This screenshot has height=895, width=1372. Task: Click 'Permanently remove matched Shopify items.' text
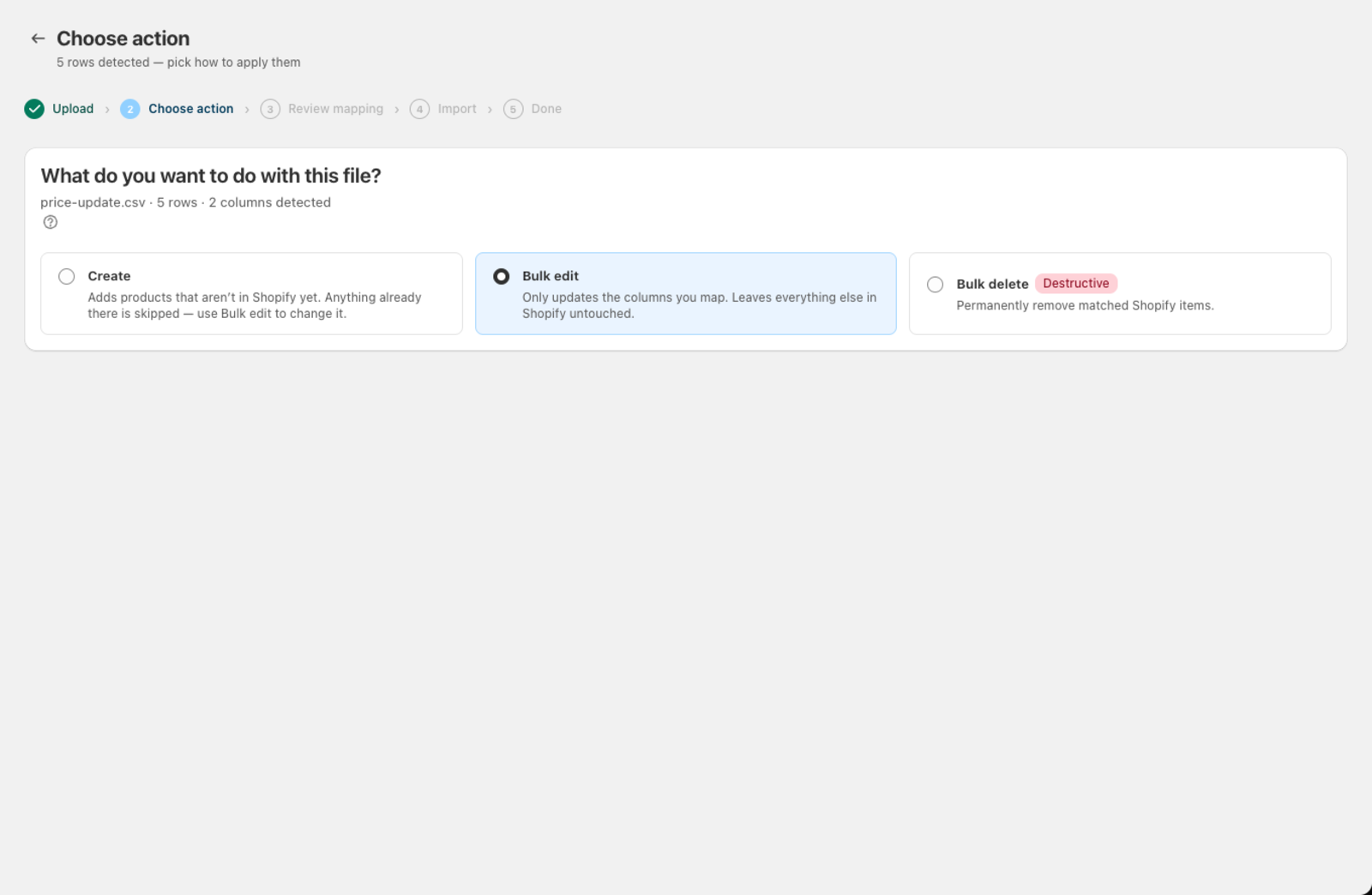tap(1085, 306)
